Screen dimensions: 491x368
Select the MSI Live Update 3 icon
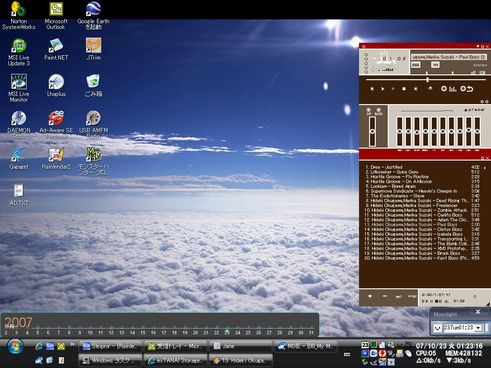point(19,52)
